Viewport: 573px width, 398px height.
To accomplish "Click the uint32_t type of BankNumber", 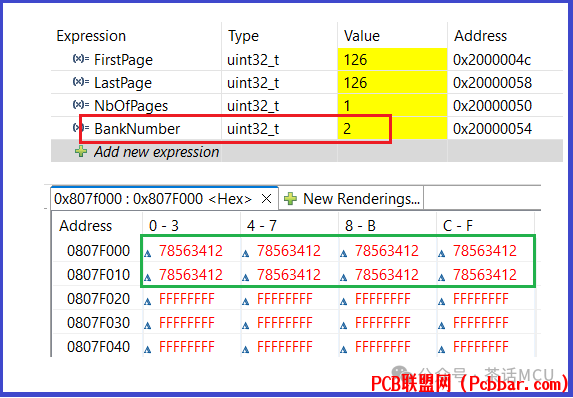I will pyautogui.click(x=253, y=129).
